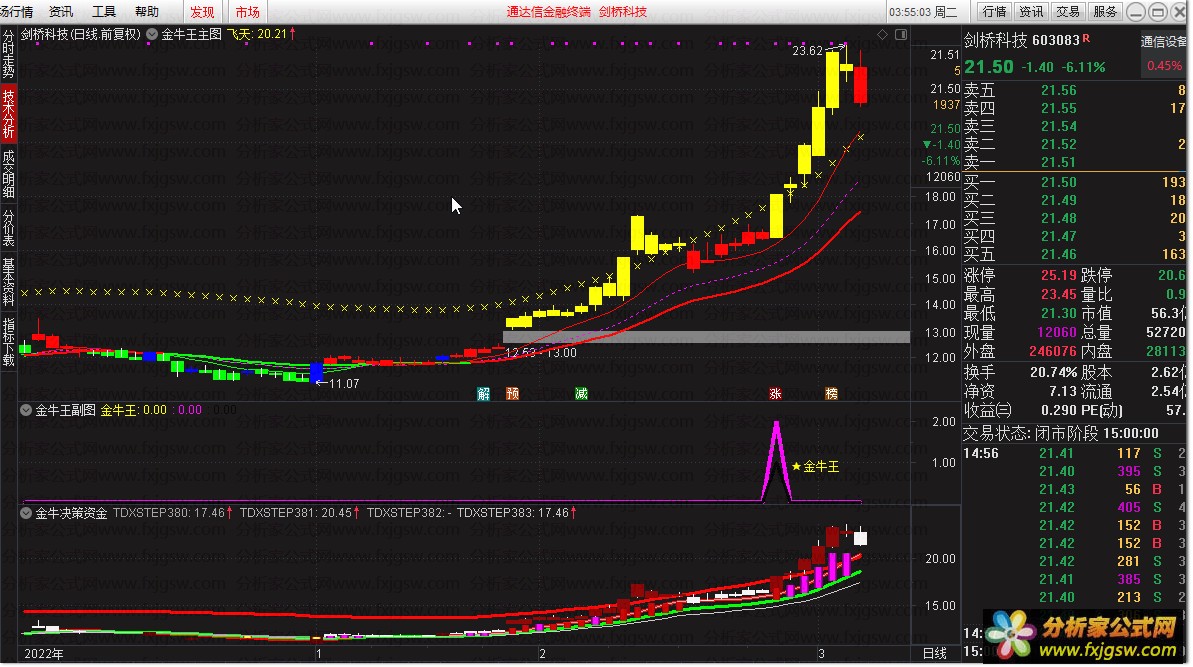Expand the 金牛王副图 indicator dropdown arrow
The image size is (1193, 667).
tap(26, 410)
